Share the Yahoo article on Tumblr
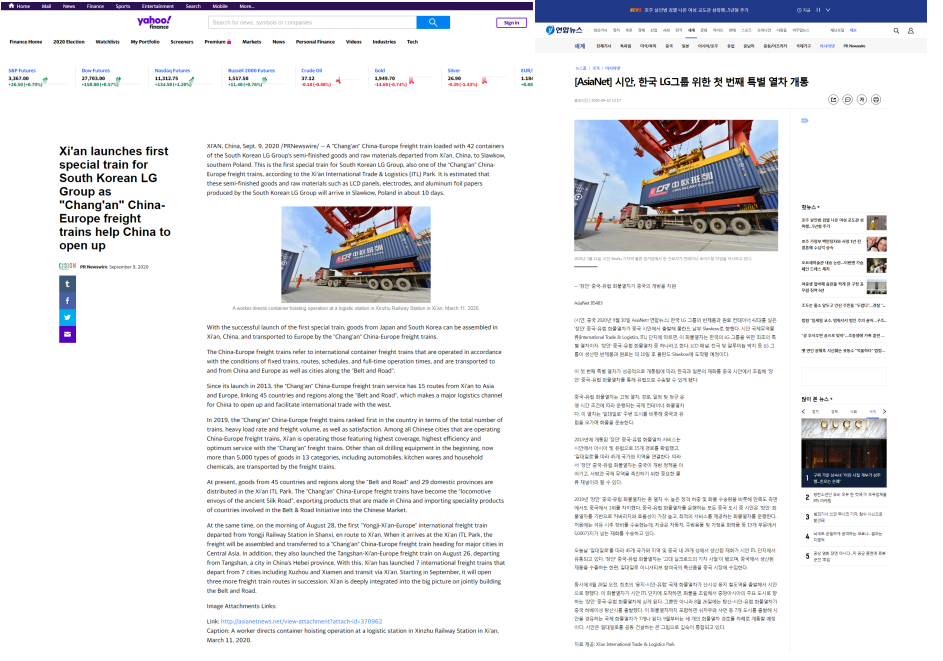Viewport: 943px width, 661px height. 67,284
